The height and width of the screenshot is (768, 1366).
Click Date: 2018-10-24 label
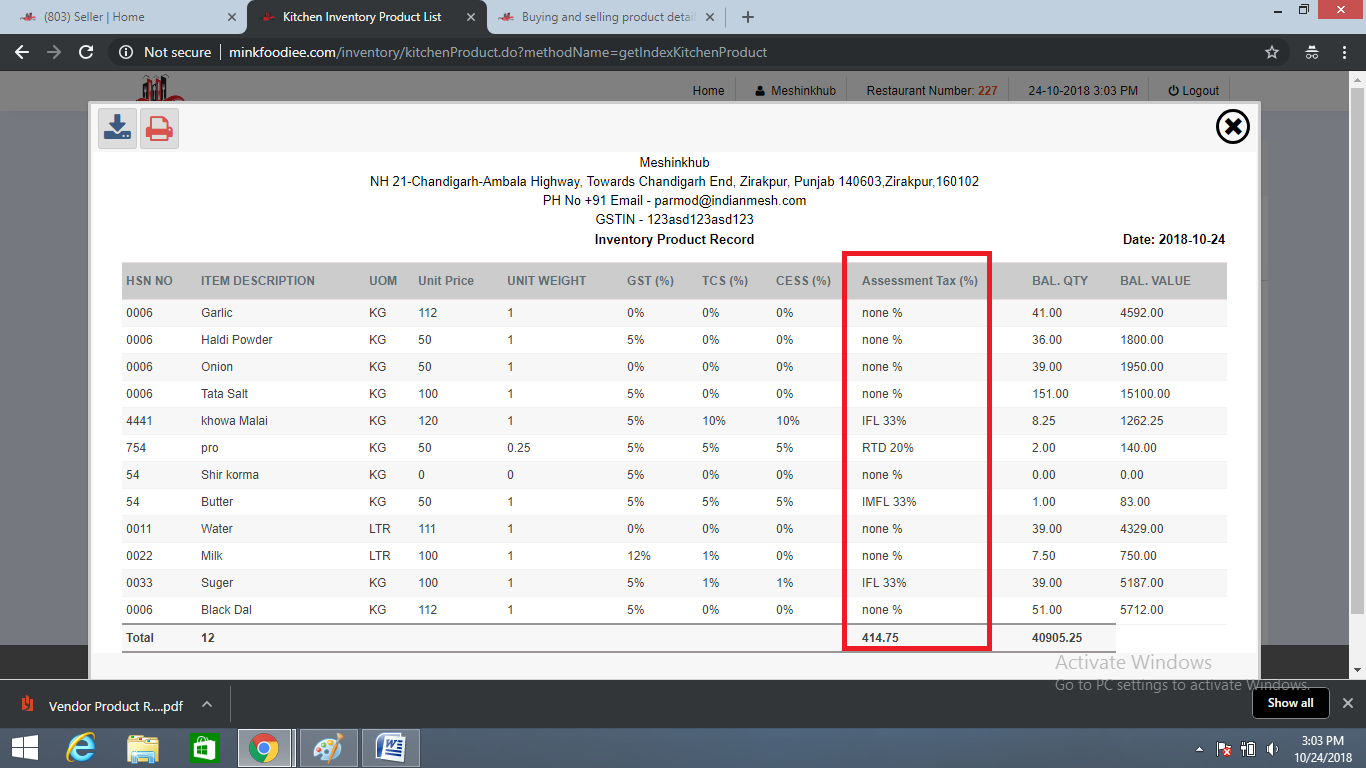coord(1174,240)
